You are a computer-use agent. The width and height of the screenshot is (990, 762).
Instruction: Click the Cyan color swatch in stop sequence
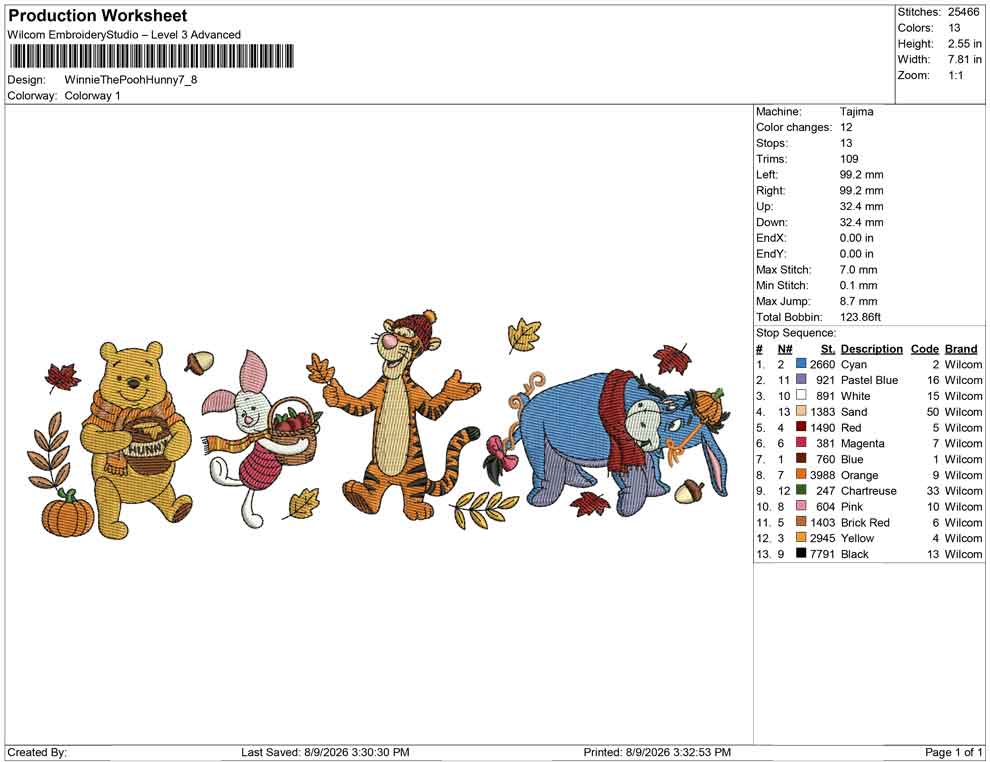point(801,364)
